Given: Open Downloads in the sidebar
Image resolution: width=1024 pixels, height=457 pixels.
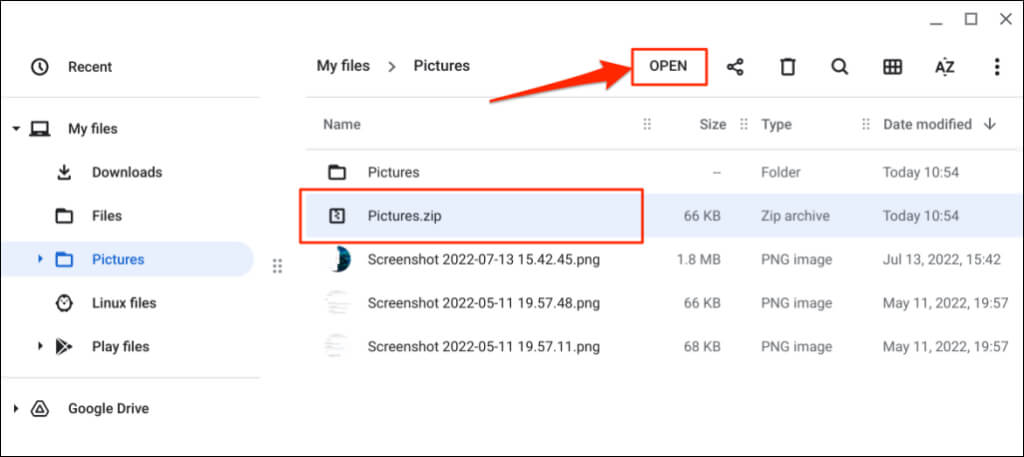Looking at the screenshot, I should [126, 172].
